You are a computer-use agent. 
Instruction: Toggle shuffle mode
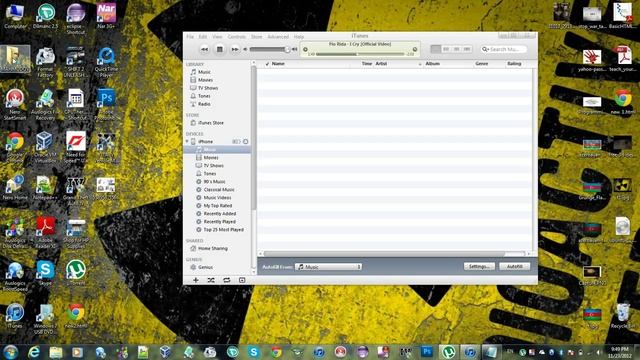(x=211, y=280)
